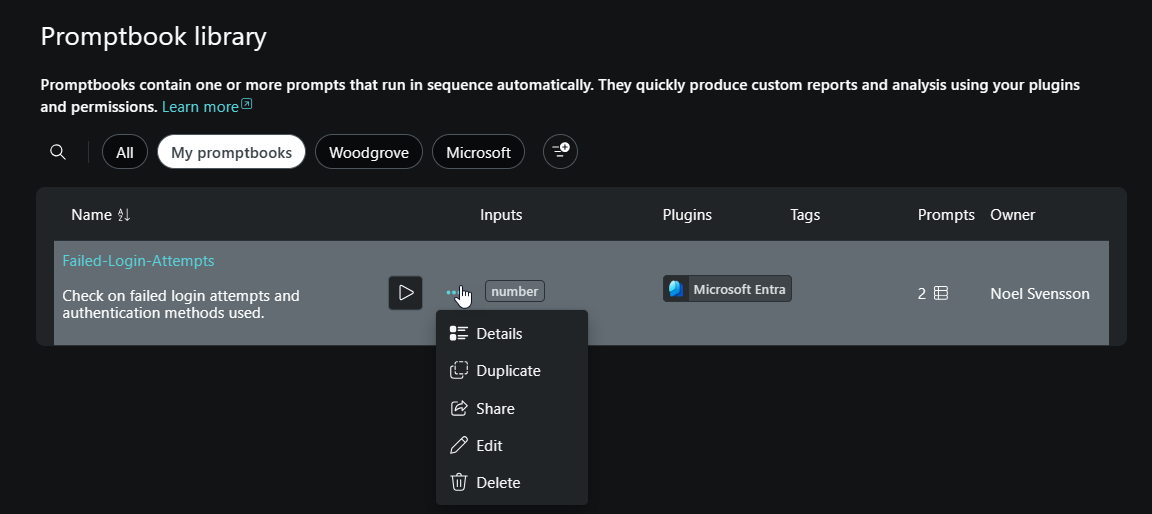This screenshot has height=514, width=1152.
Task: Open the three-dot more options menu
Action: (453, 293)
